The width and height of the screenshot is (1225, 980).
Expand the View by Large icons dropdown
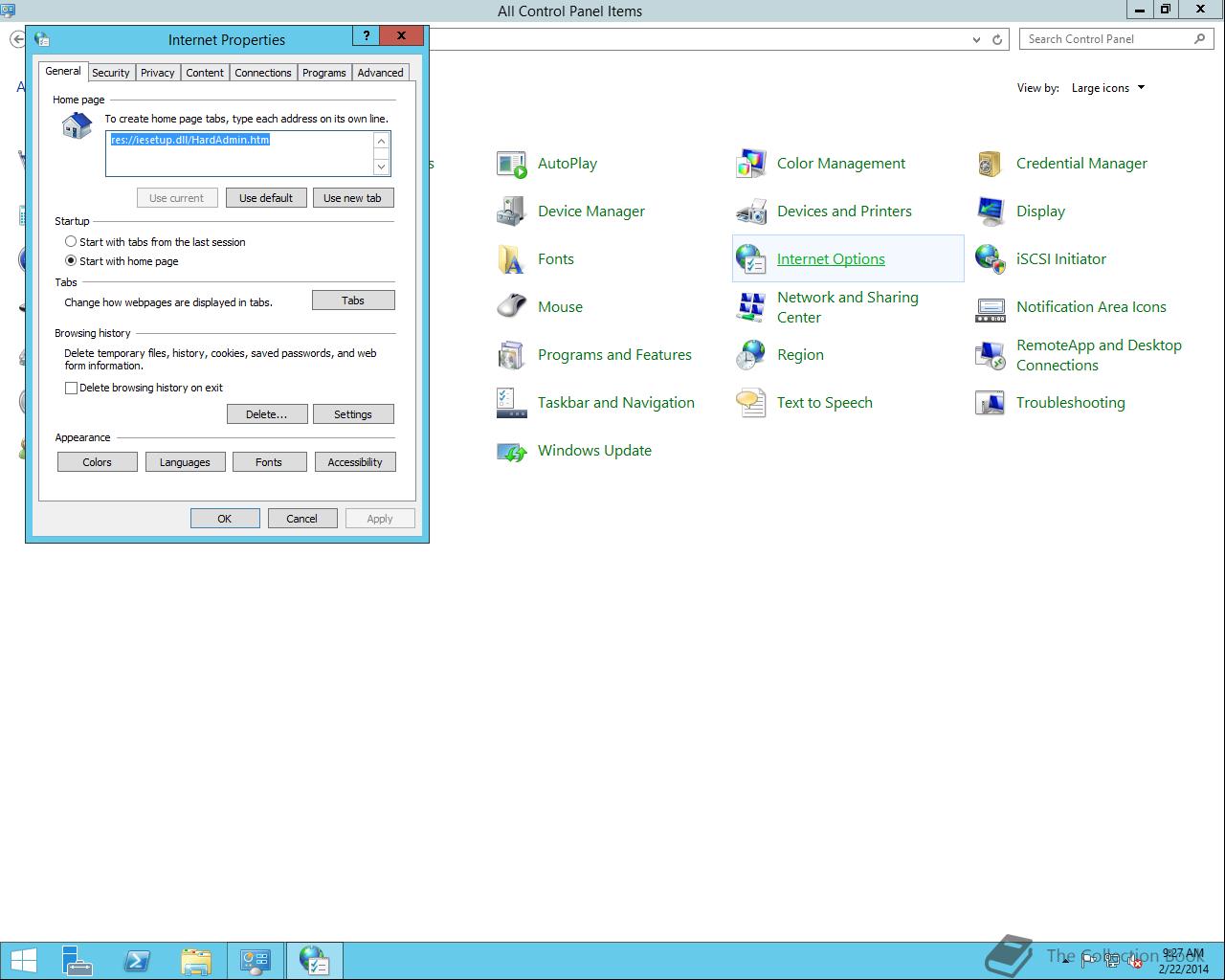[x=1107, y=88]
